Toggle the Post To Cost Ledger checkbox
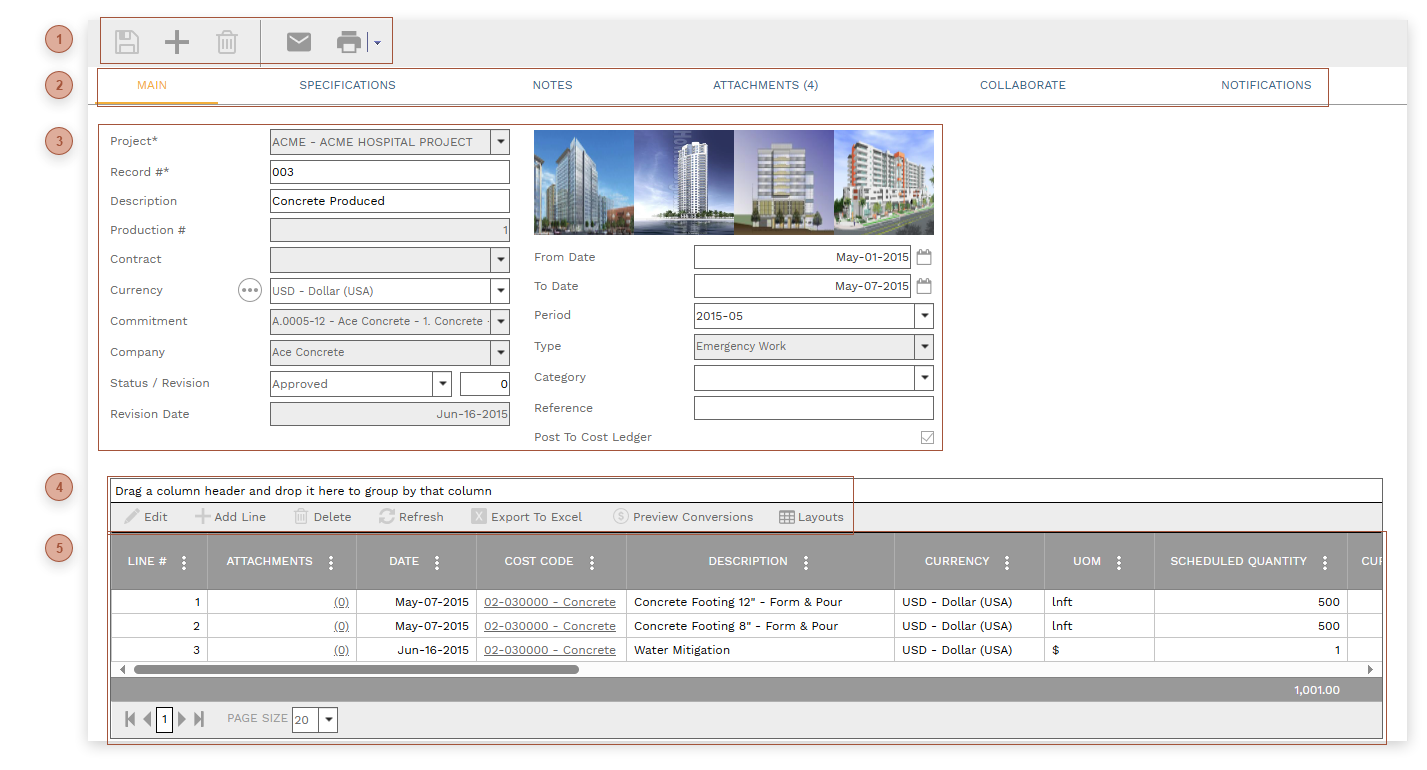Viewport: 1427px width, 770px height. pyautogui.click(x=927, y=437)
